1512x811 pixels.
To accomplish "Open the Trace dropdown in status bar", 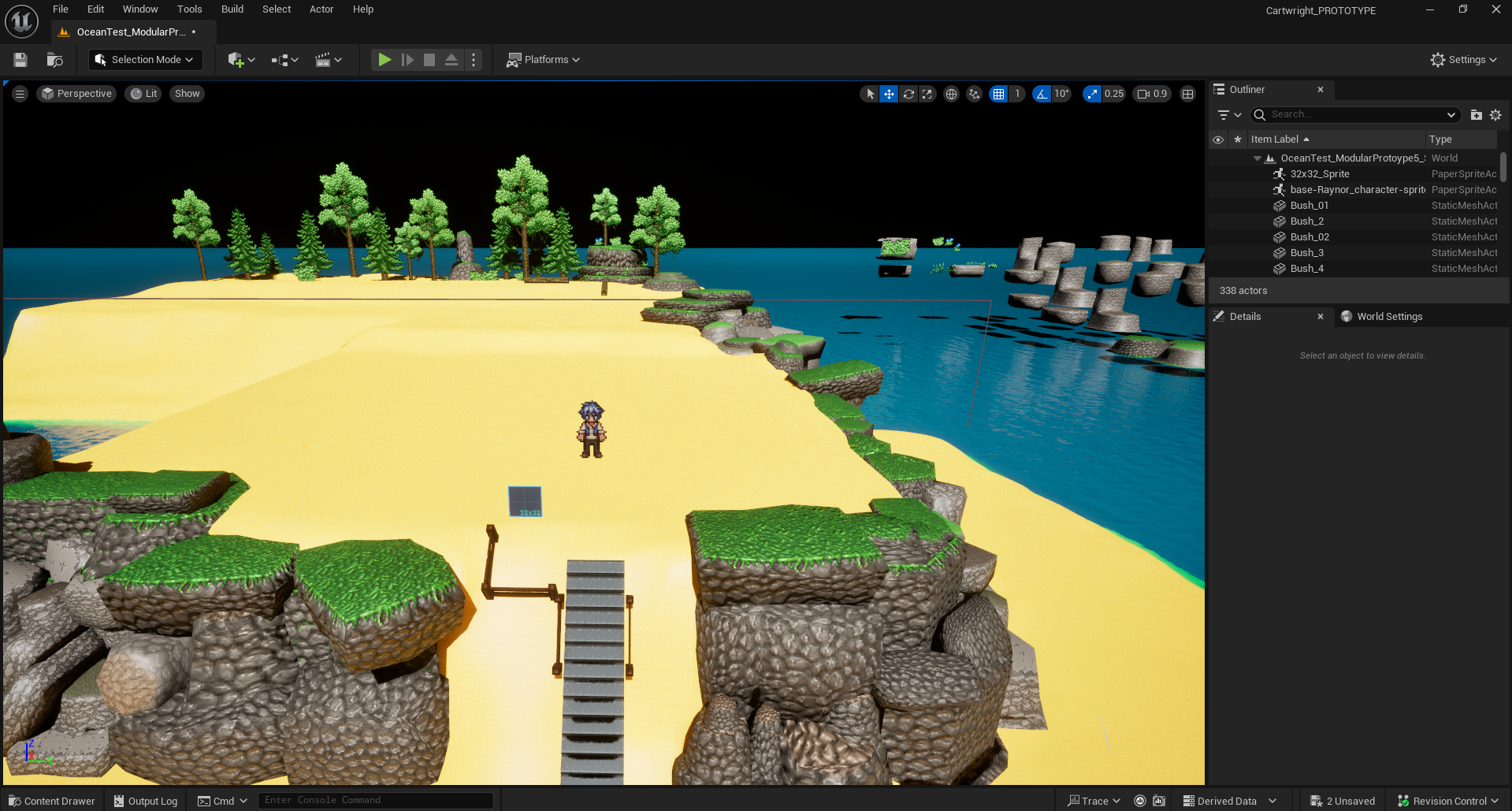I will coord(1094,801).
